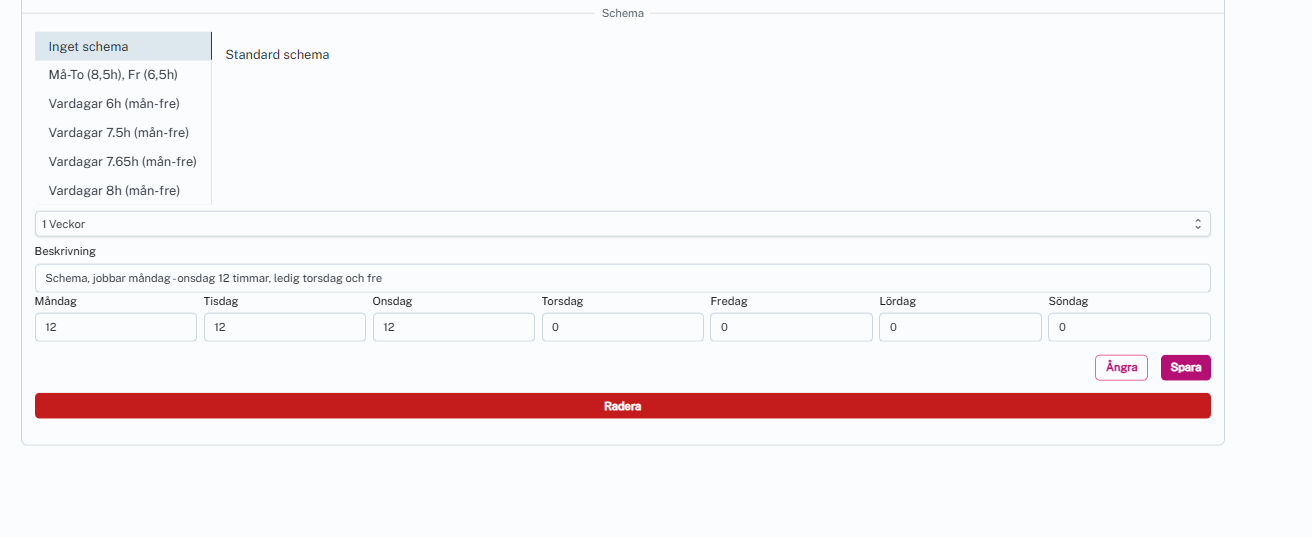
Task: Click the Torsdag hours input
Action: (x=622, y=327)
